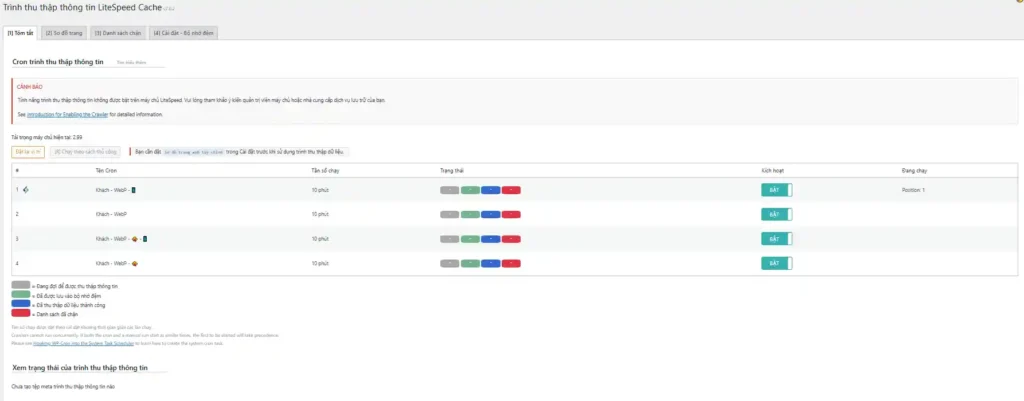Click the running crawler icon in row 1
This screenshot has width=1024, height=401.
click(x=26, y=190)
